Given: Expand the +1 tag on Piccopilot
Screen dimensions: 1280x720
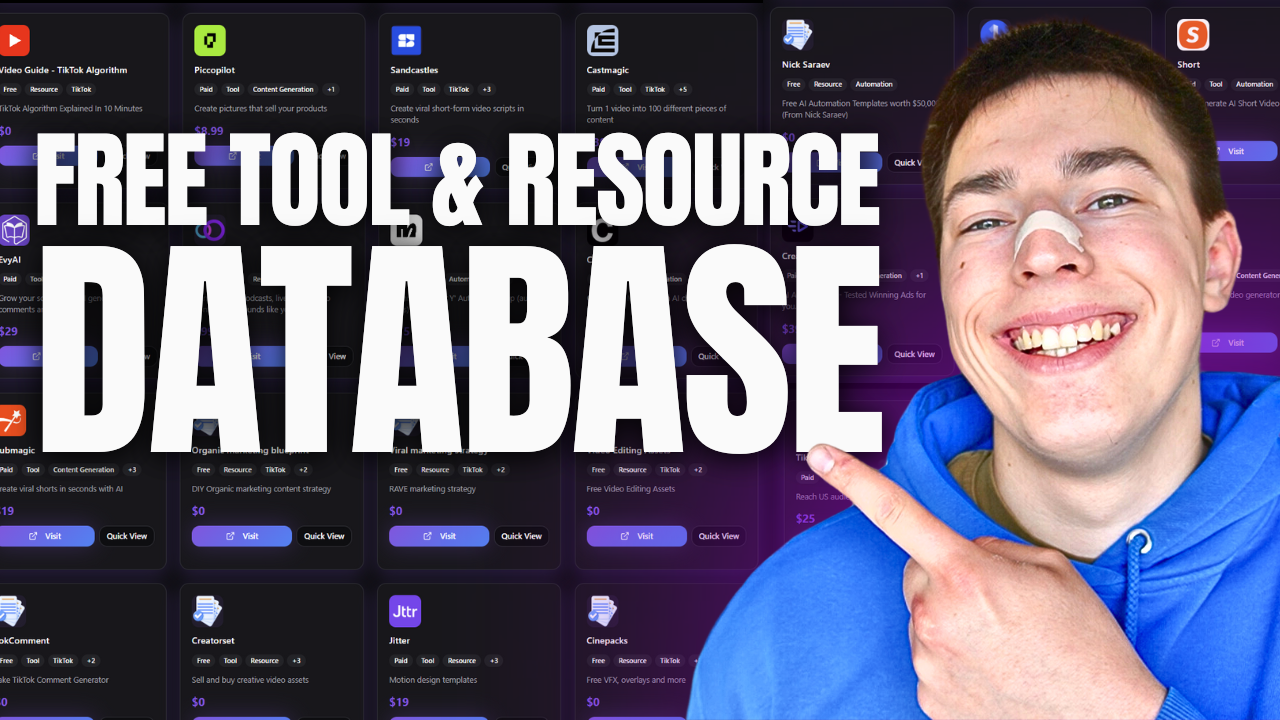Looking at the screenshot, I should pos(331,89).
